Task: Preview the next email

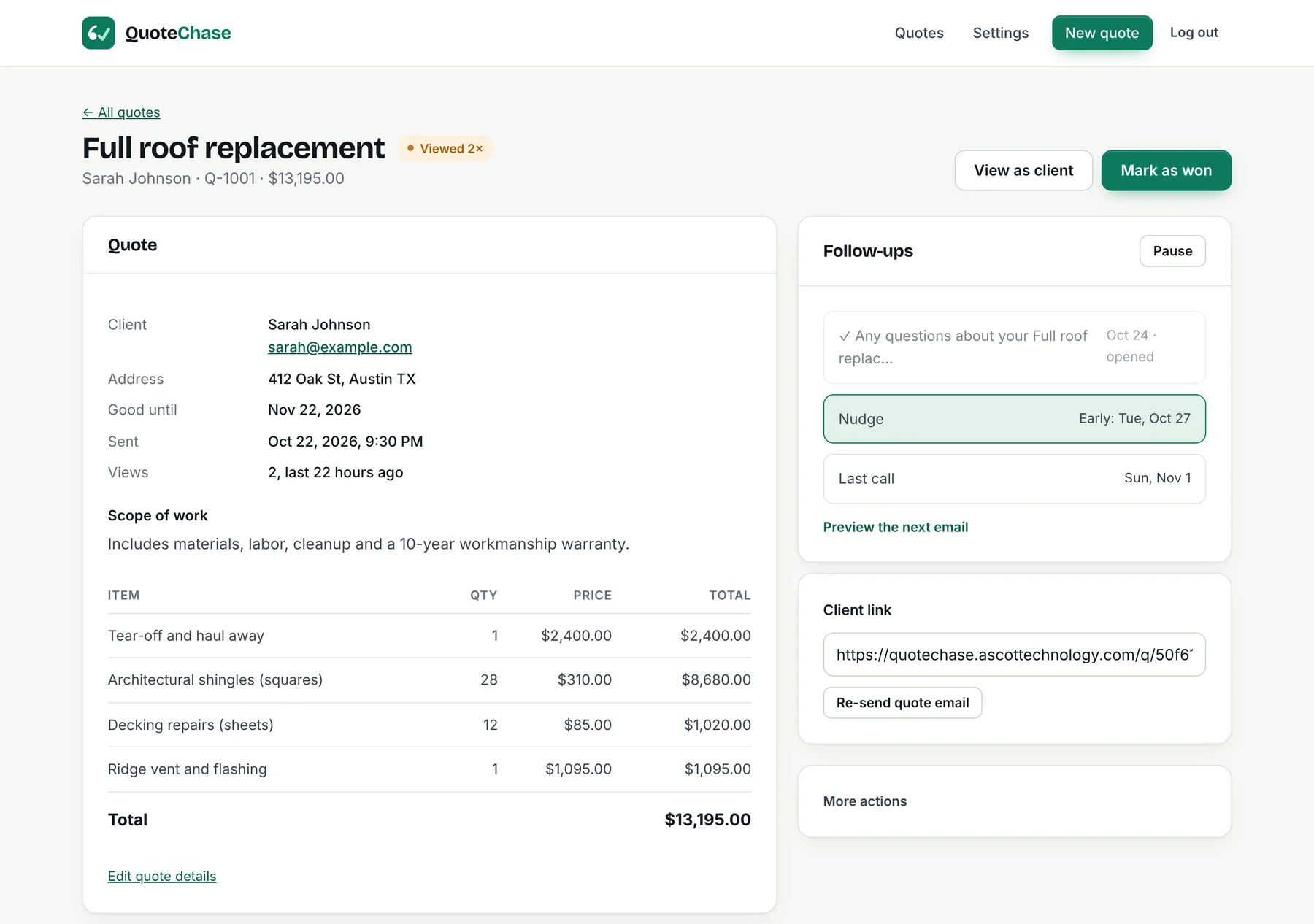Action: click(x=895, y=527)
